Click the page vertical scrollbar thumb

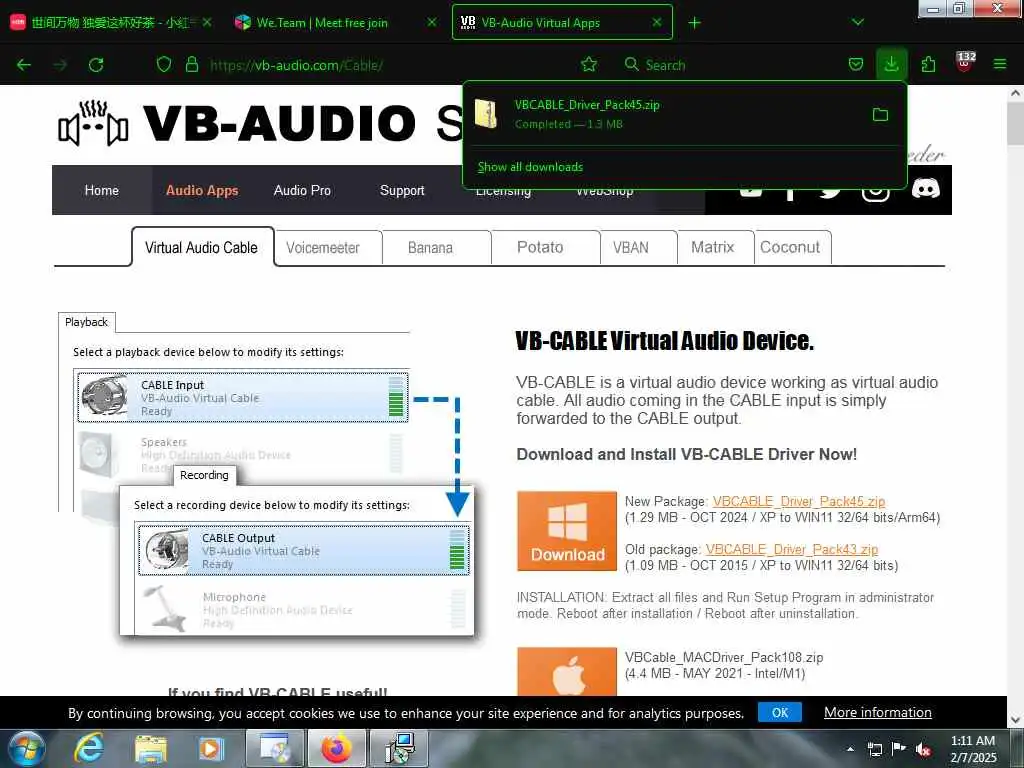[x=1015, y=124]
